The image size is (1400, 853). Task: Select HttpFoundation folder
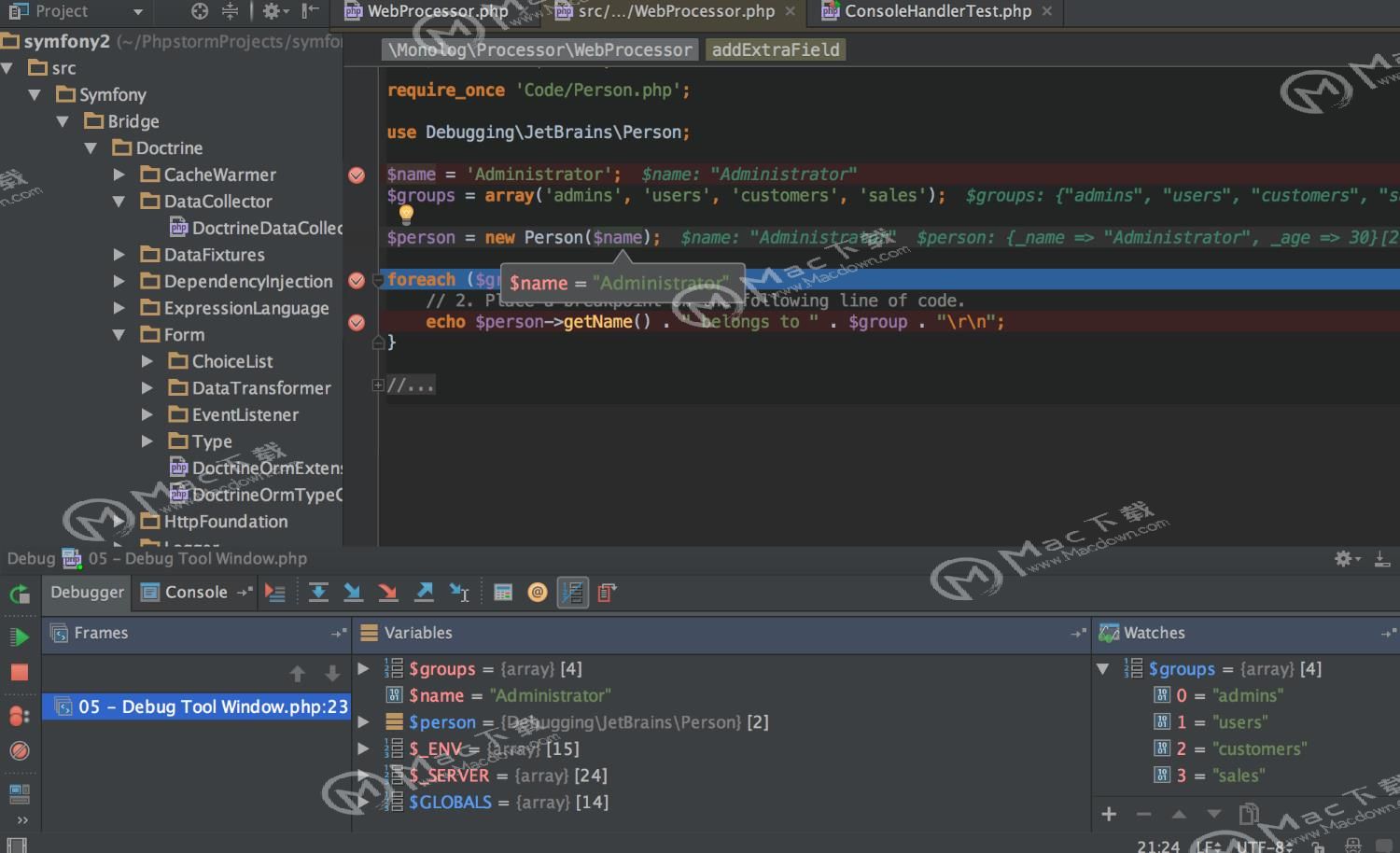click(x=215, y=522)
